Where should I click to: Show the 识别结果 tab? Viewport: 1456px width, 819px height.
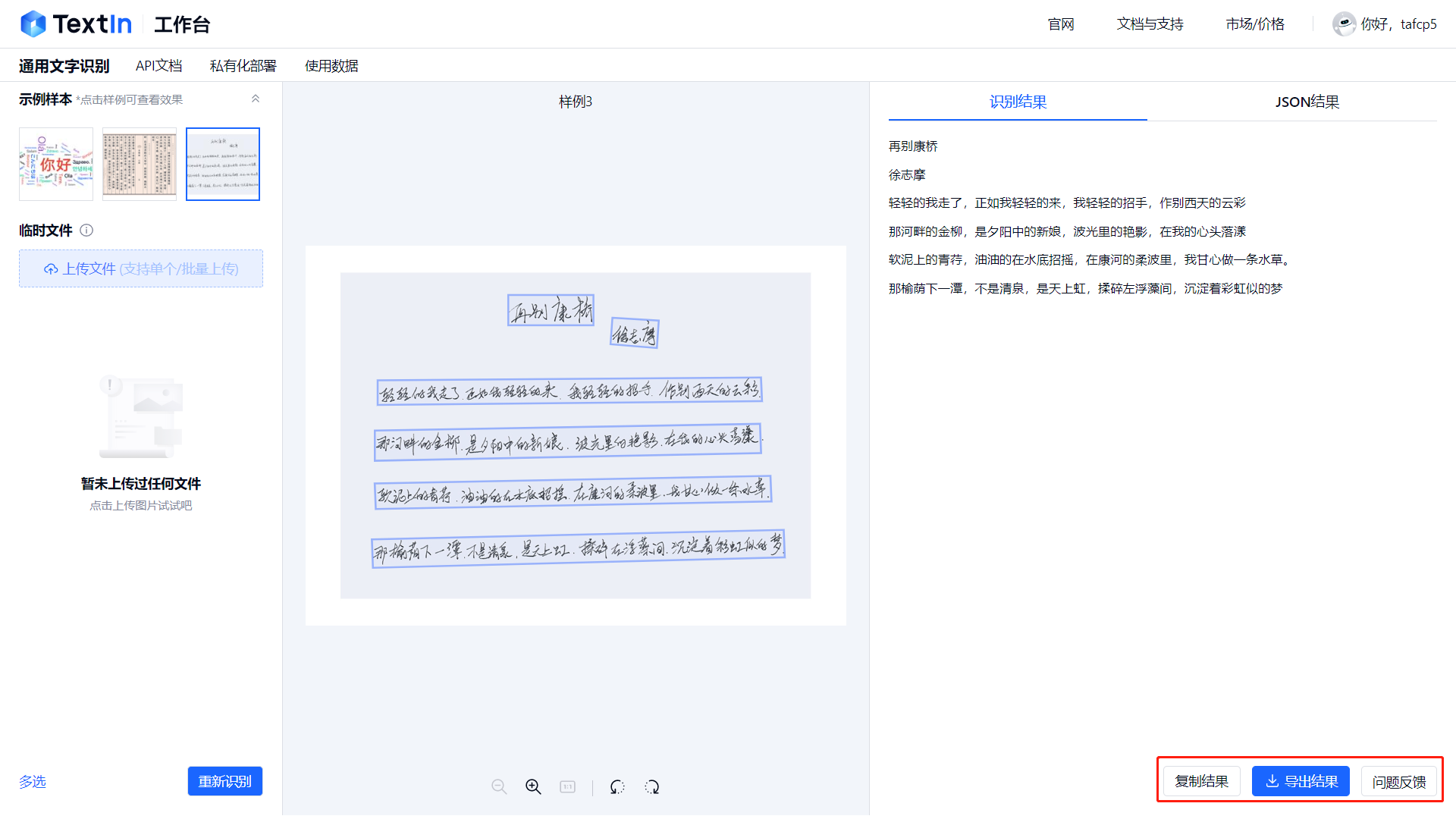click(x=1018, y=102)
